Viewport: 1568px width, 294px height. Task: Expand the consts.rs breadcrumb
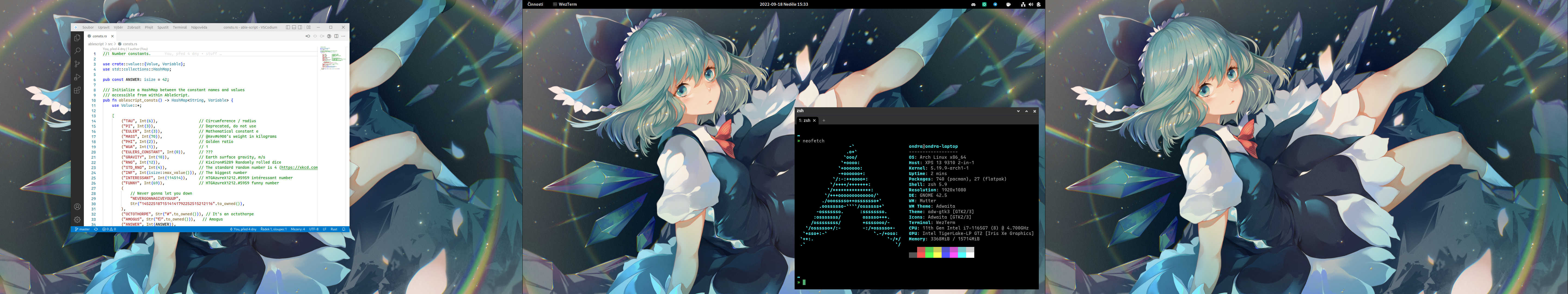click(130, 44)
